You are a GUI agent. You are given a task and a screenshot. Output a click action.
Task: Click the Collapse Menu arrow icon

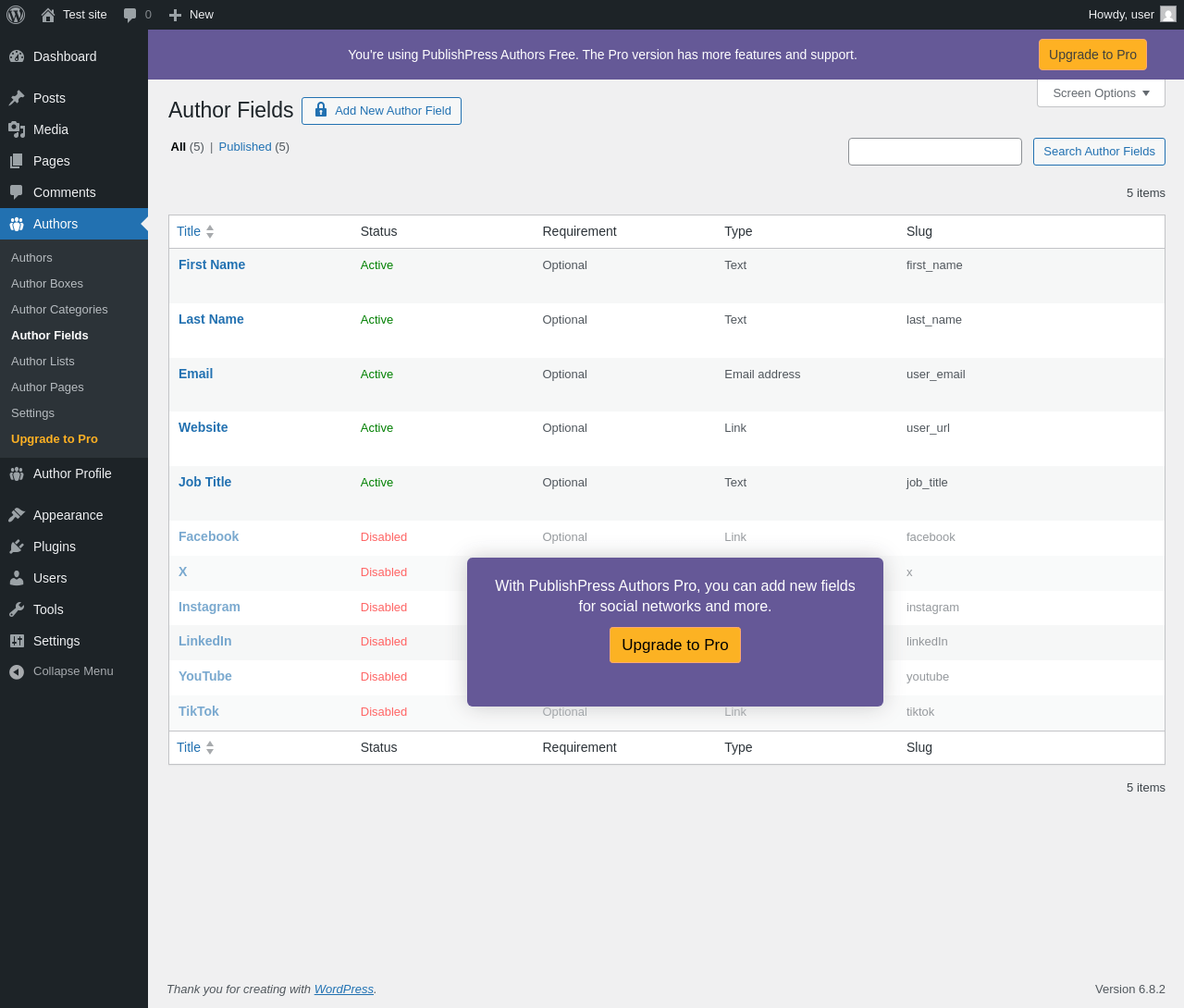pos(17,671)
